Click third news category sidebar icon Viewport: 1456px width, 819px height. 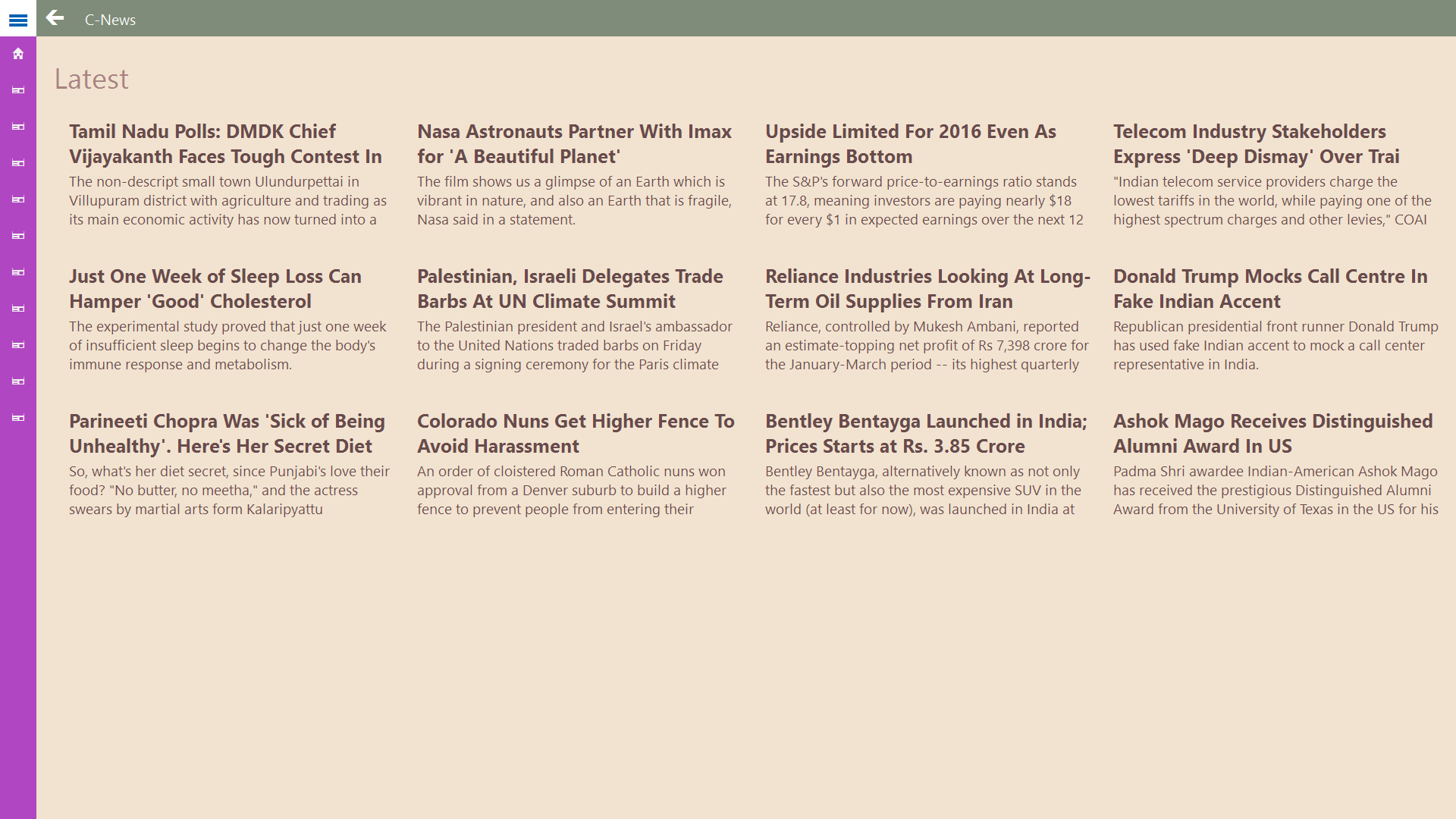tap(18, 163)
